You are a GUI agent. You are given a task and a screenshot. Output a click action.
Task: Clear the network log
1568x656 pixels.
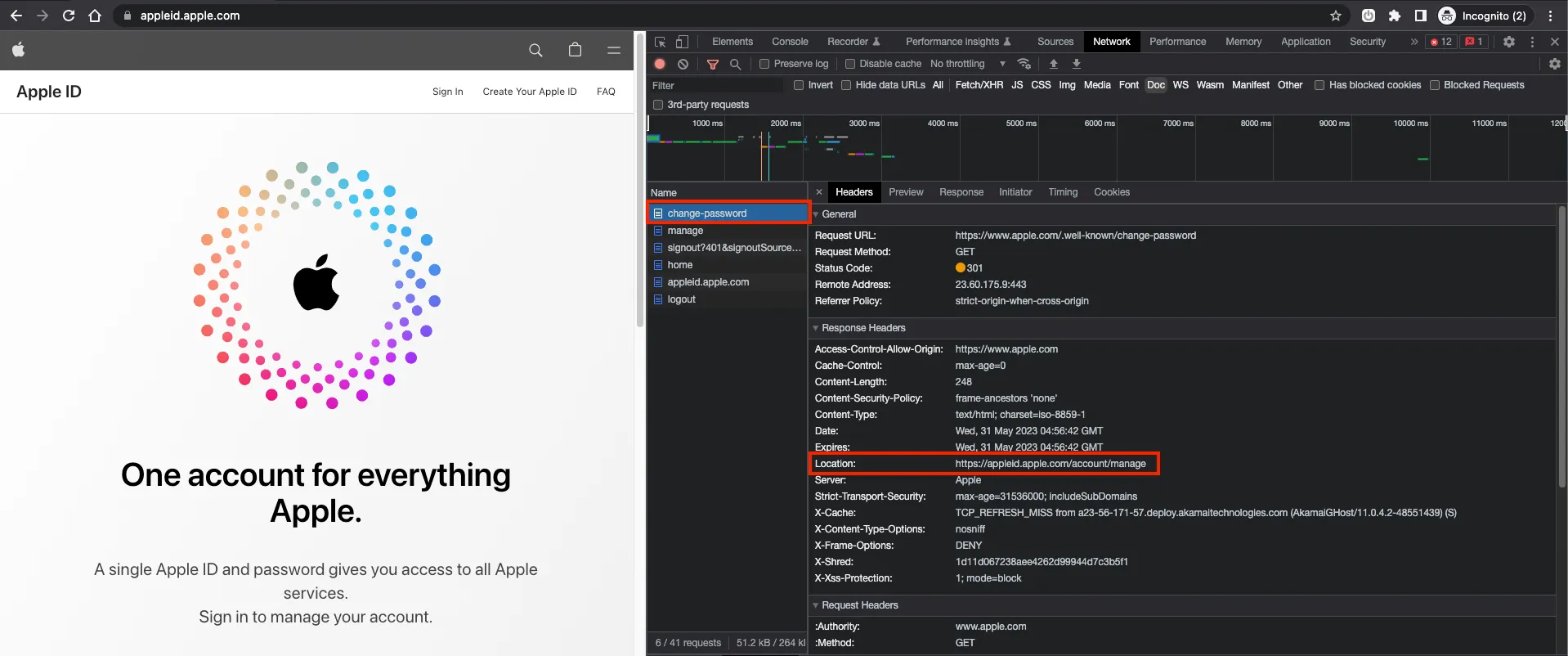(683, 64)
